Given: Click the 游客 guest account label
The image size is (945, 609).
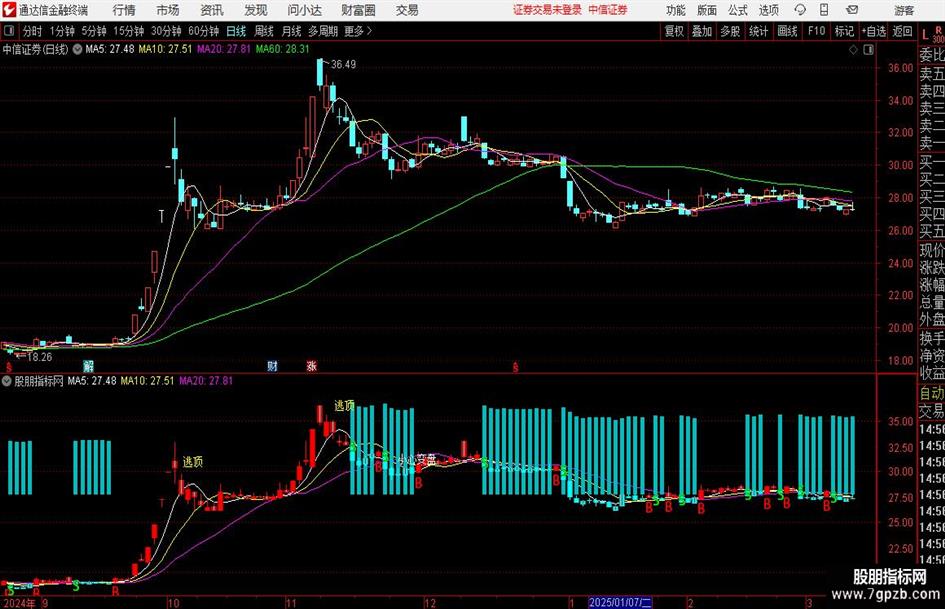Looking at the screenshot, I should pos(904,10).
